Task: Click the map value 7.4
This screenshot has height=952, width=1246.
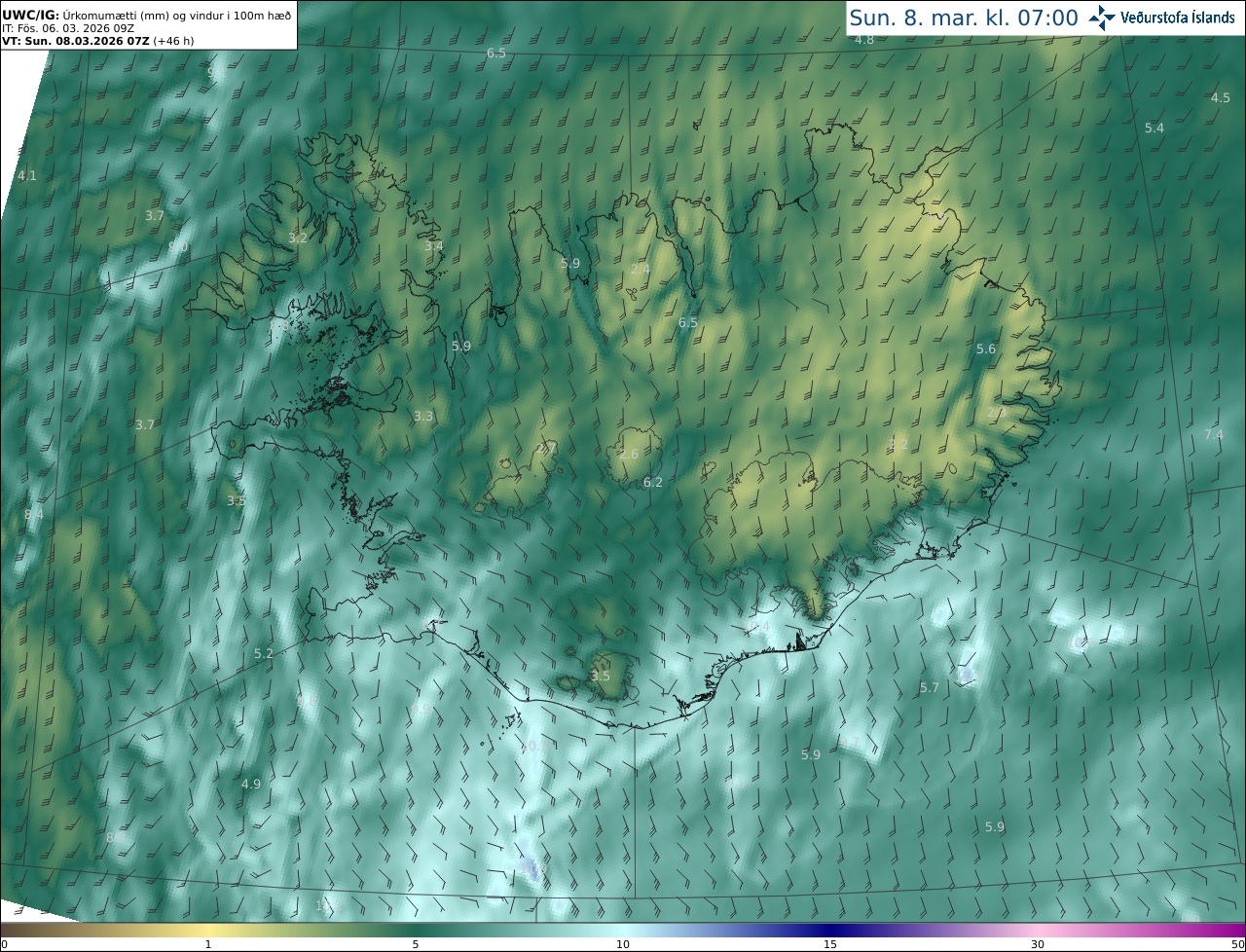Action: pos(1214,434)
